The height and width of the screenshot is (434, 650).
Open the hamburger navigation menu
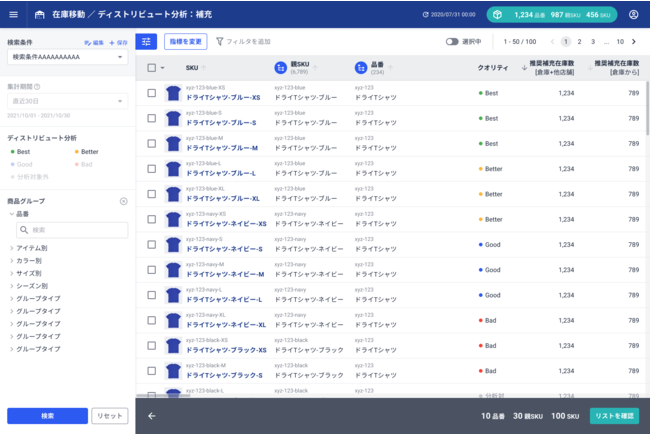click(13, 15)
